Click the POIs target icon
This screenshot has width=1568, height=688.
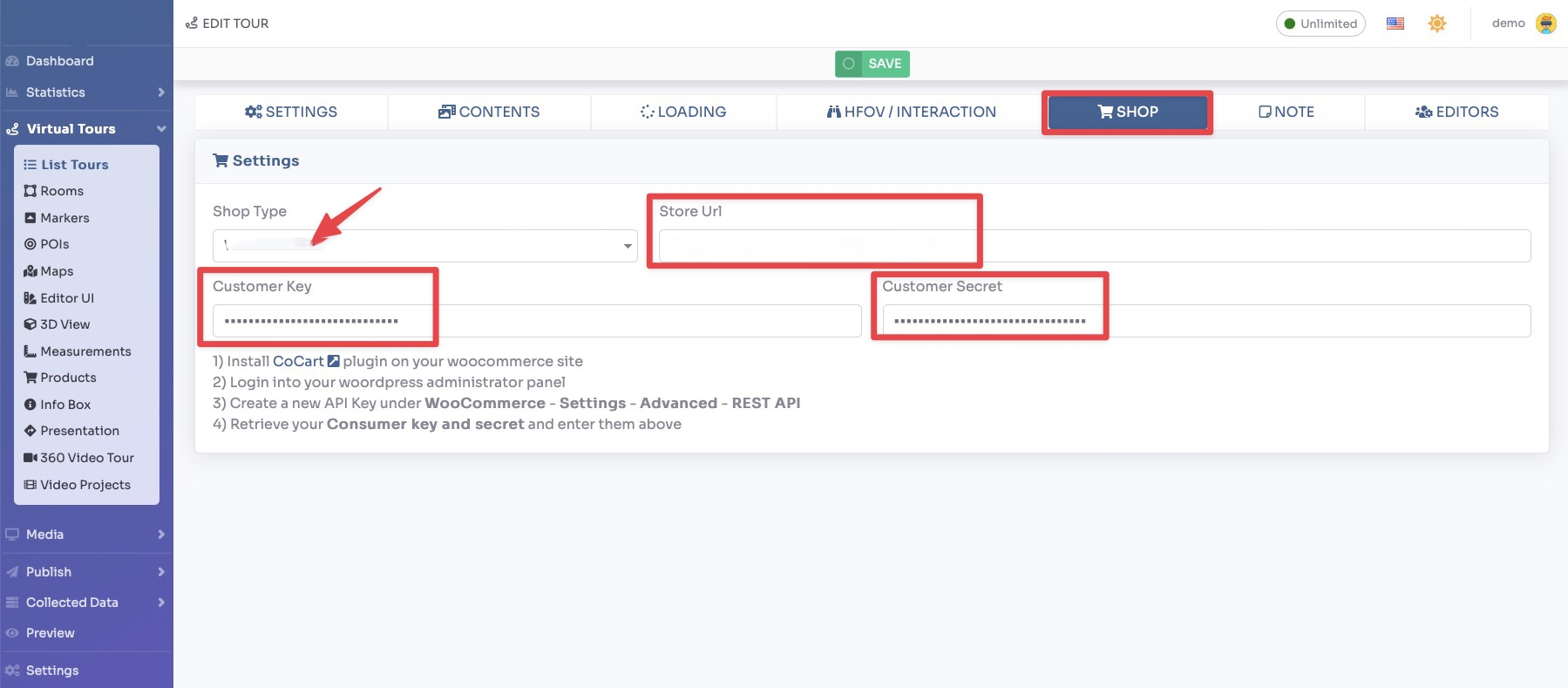coord(31,244)
